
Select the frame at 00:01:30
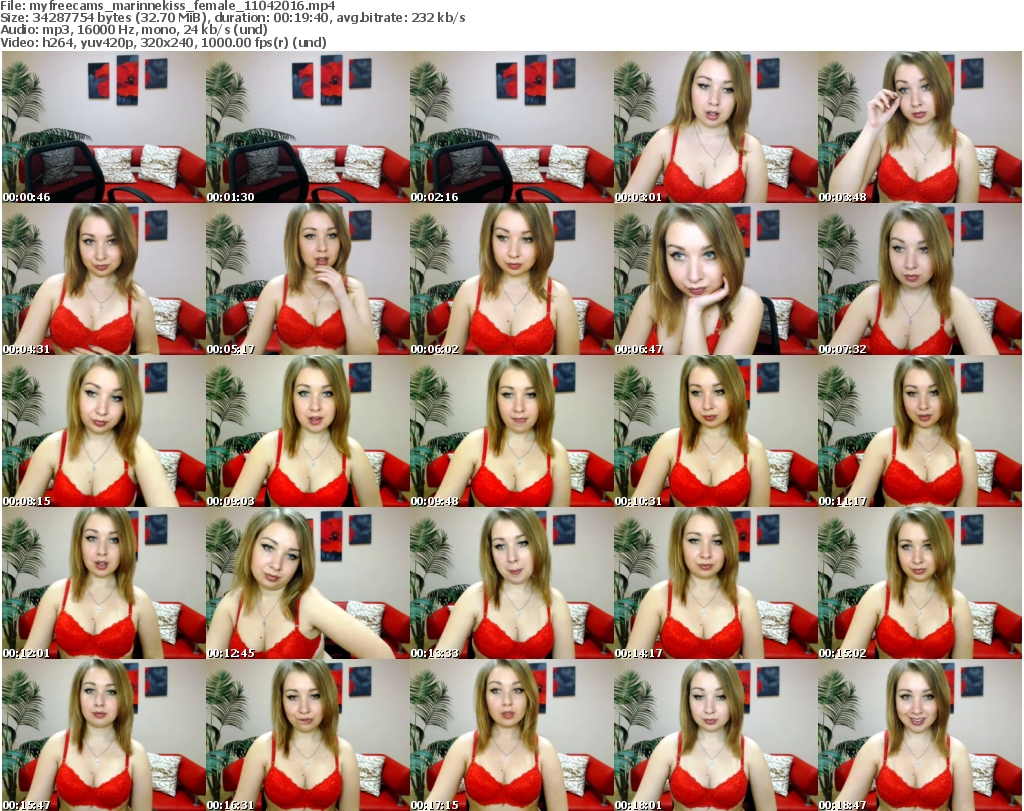308,128
